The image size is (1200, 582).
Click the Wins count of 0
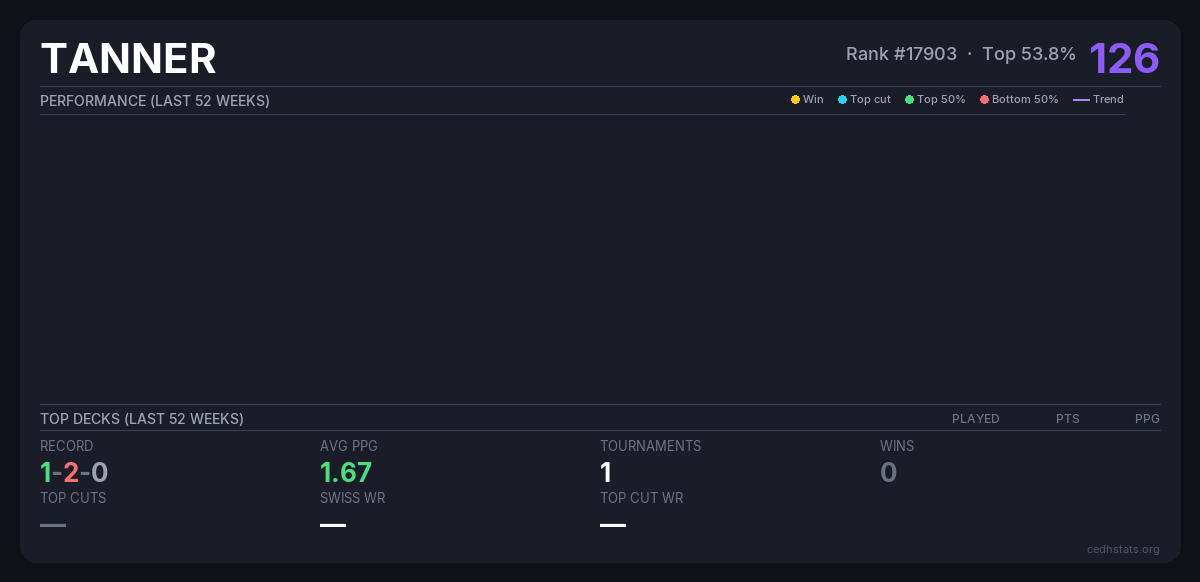(888, 472)
